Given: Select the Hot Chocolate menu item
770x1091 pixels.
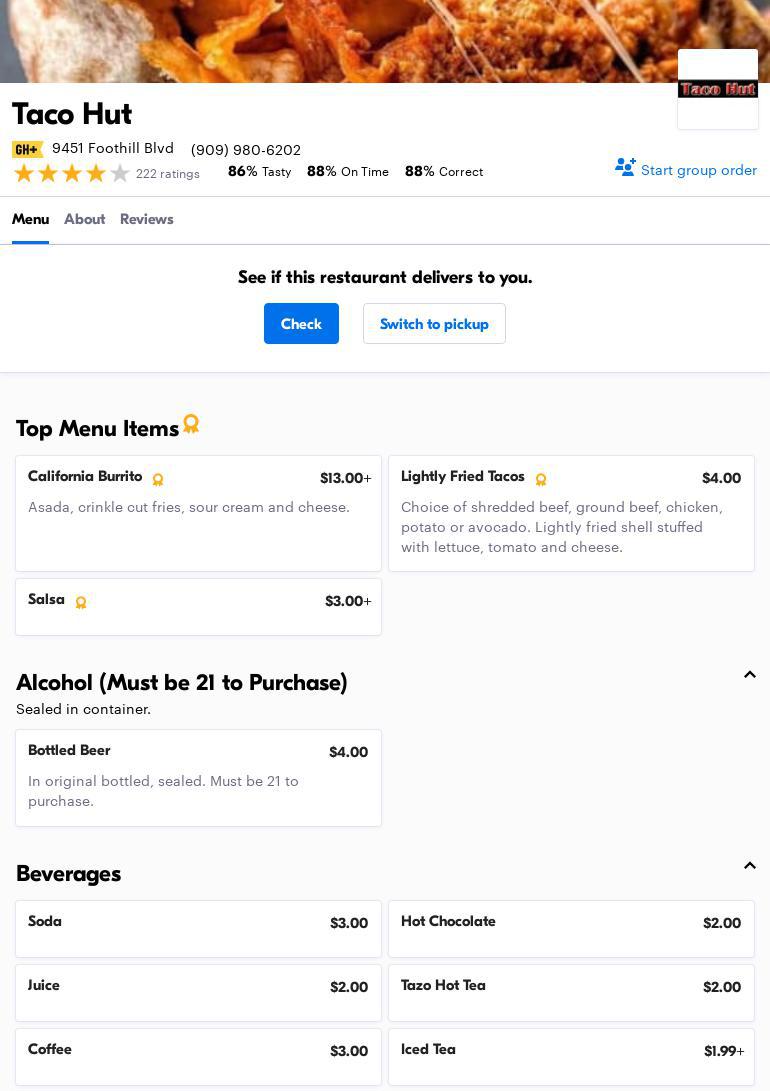Looking at the screenshot, I should point(571,928).
